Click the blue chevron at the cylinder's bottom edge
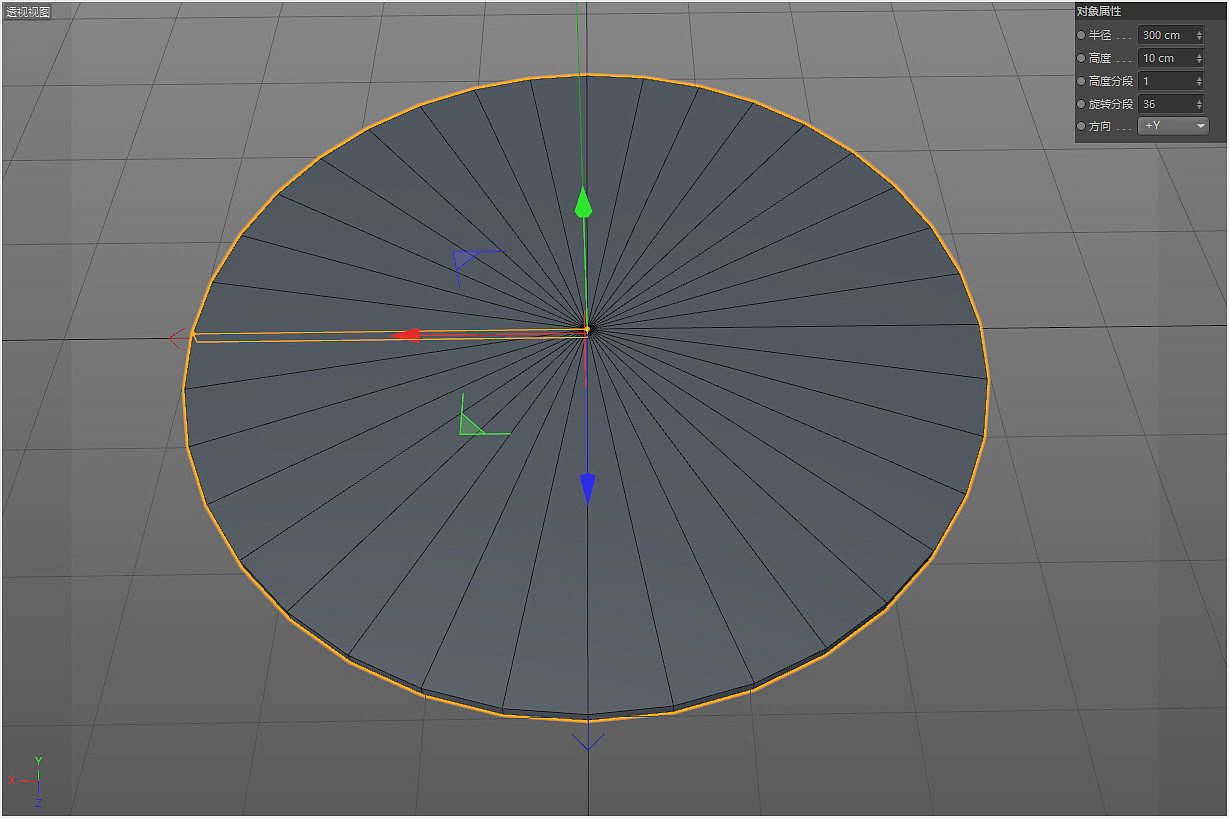This screenshot has height=818, width=1229. (x=587, y=741)
